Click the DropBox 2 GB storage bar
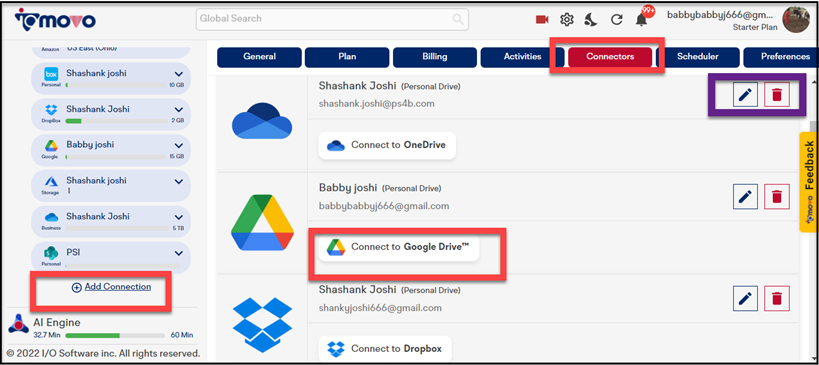Image resolution: width=819 pixels, height=365 pixels. tap(115, 121)
